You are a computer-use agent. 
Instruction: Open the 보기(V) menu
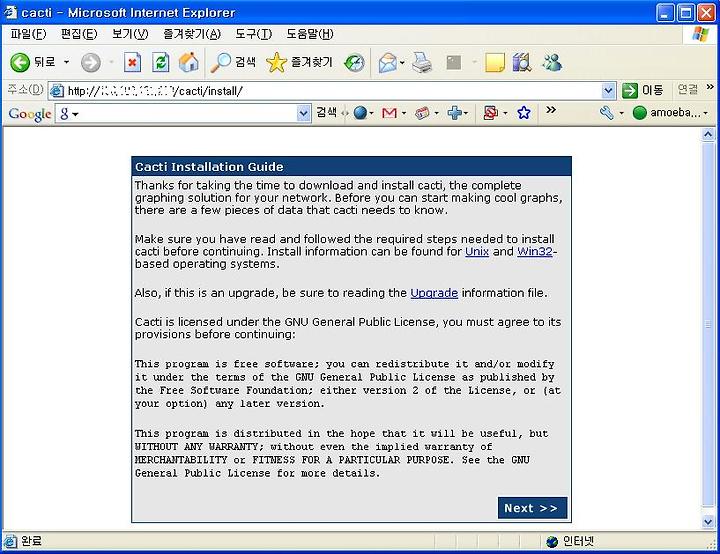click(130, 34)
